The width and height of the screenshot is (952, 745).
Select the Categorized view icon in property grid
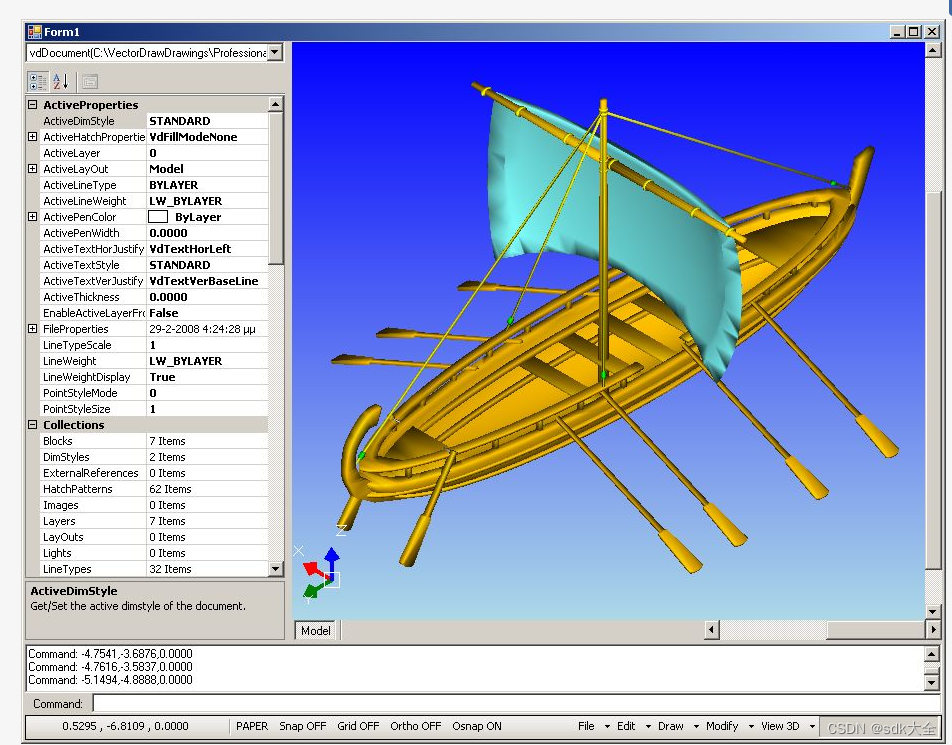36,81
